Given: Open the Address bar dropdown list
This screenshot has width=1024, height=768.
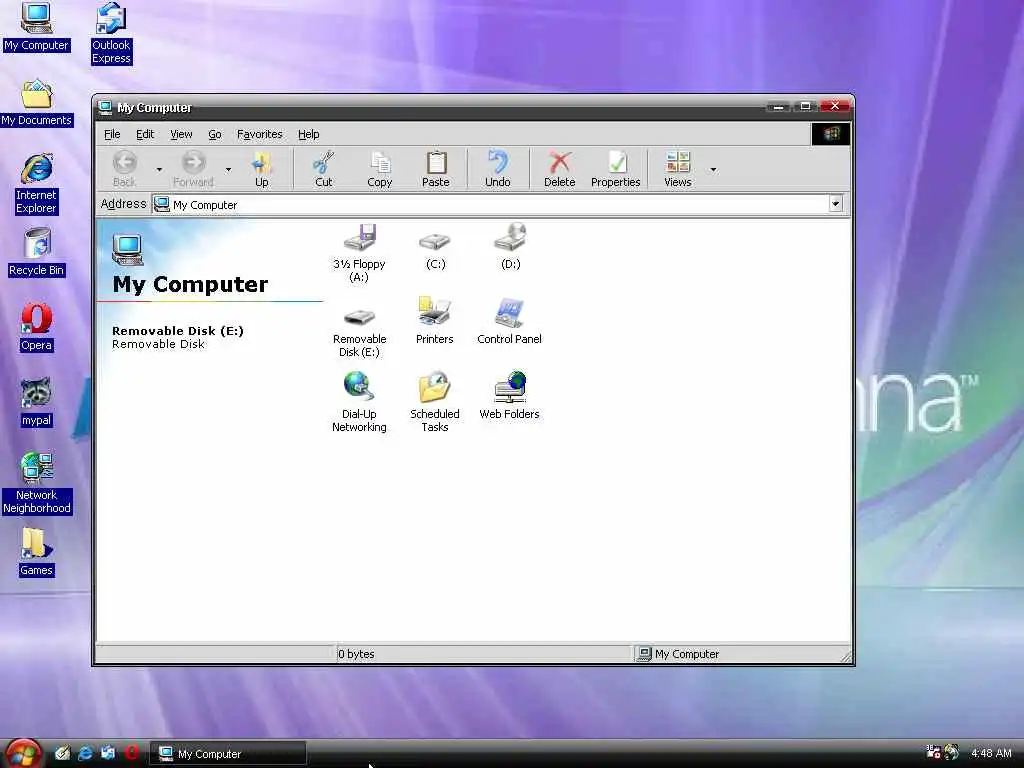Looking at the screenshot, I should pos(835,204).
